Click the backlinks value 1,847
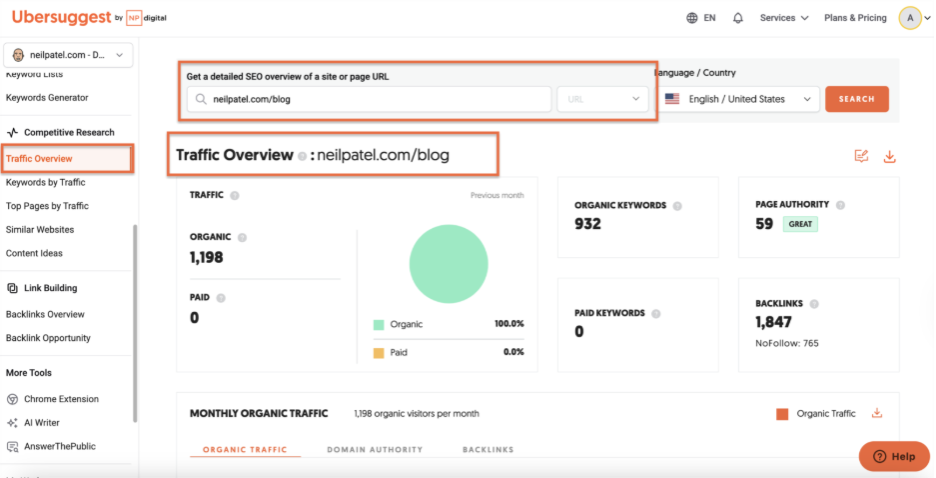The height and width of the screenshot is (478, 936). tap(774, 322)
